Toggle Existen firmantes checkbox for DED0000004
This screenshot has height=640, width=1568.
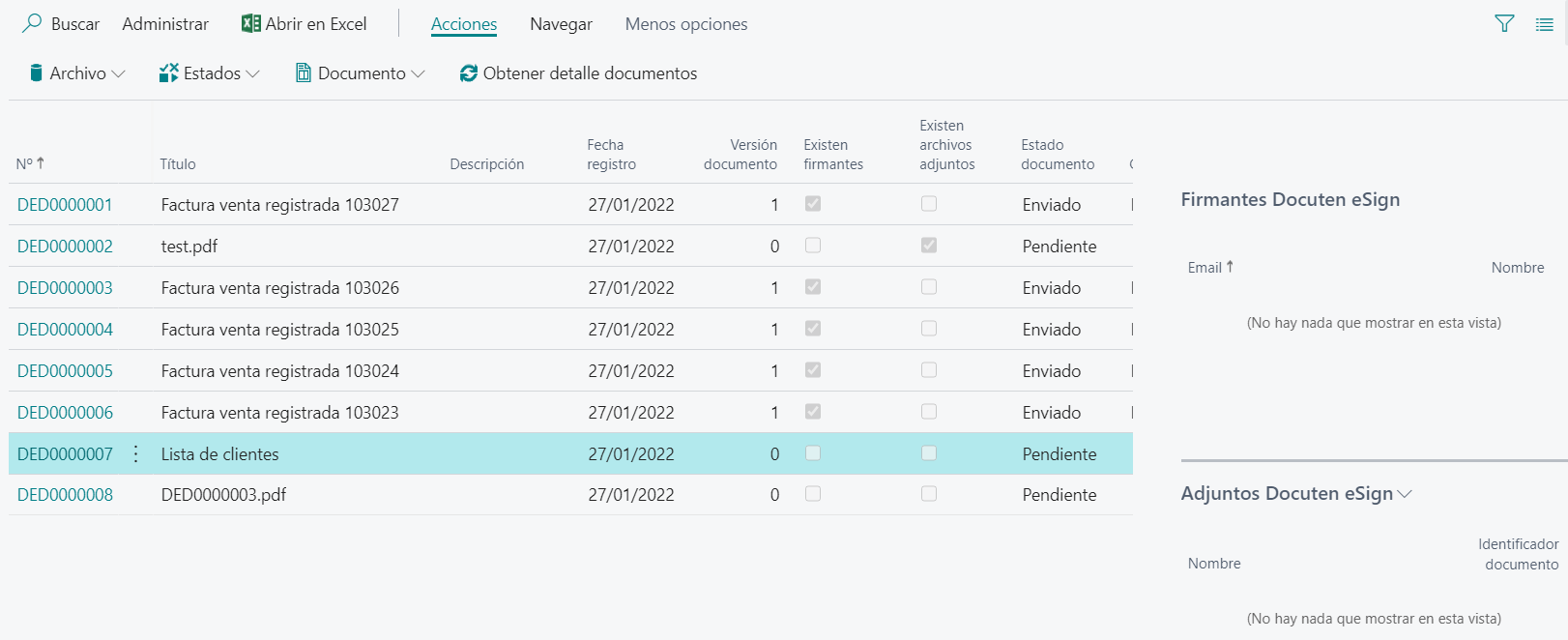click(x=813, y=329)
